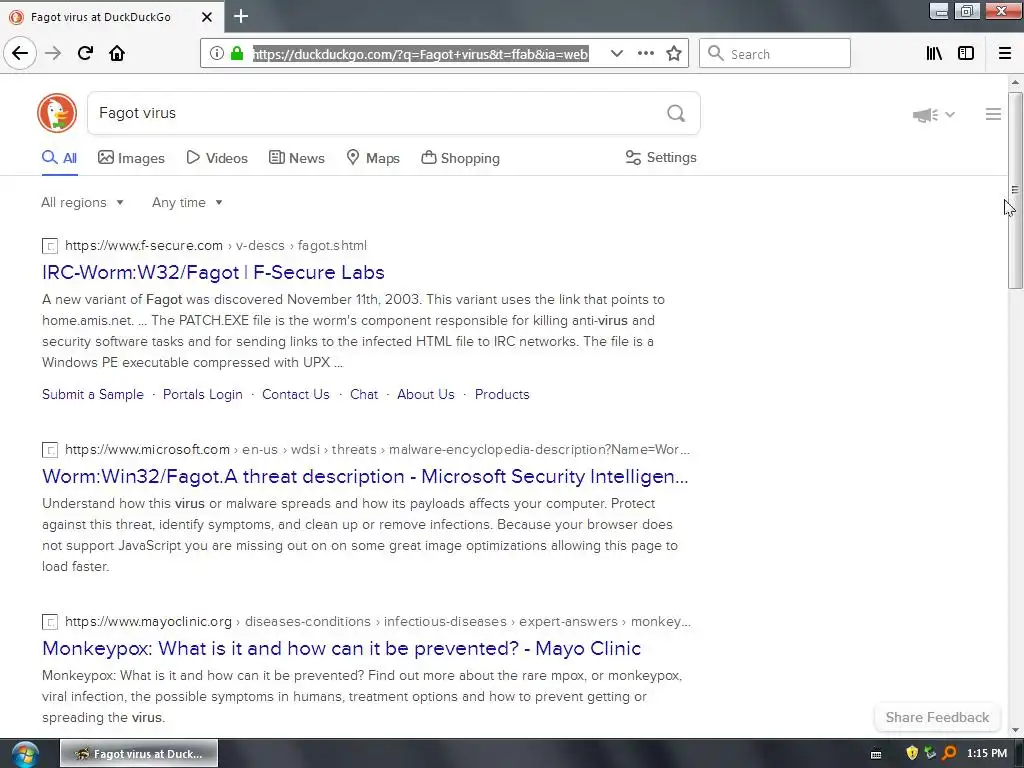Open Worm:Win32/Fagot.A threat description result

click(x=365, y=476)
